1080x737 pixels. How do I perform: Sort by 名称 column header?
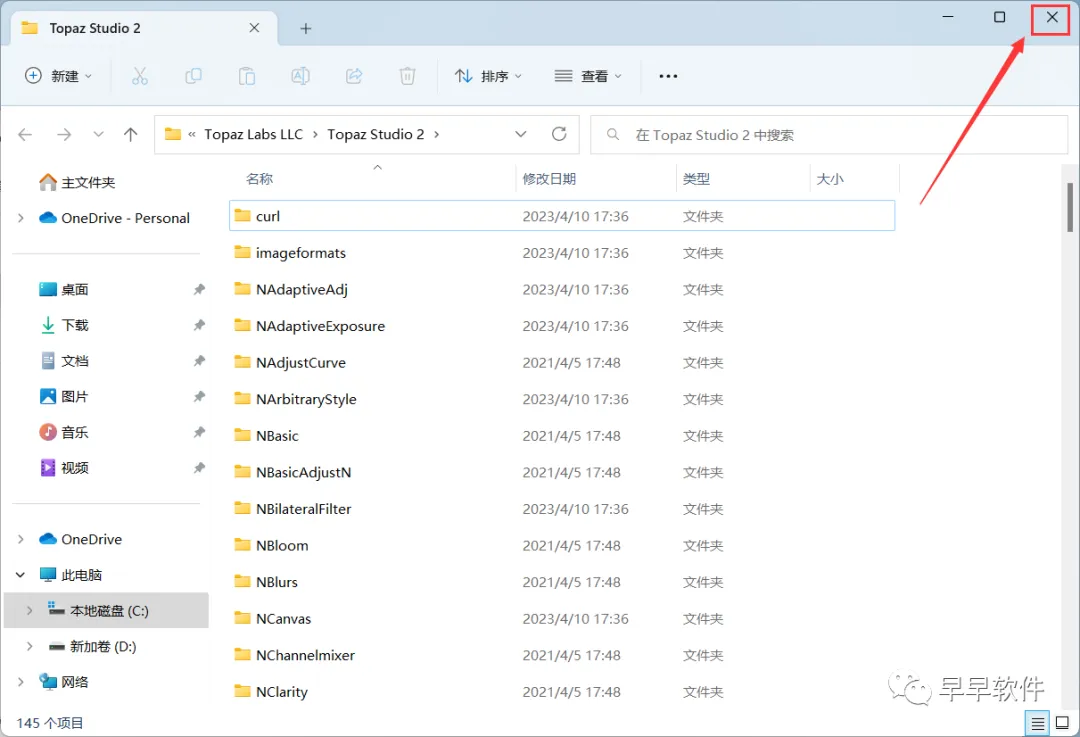coord(260,179)
